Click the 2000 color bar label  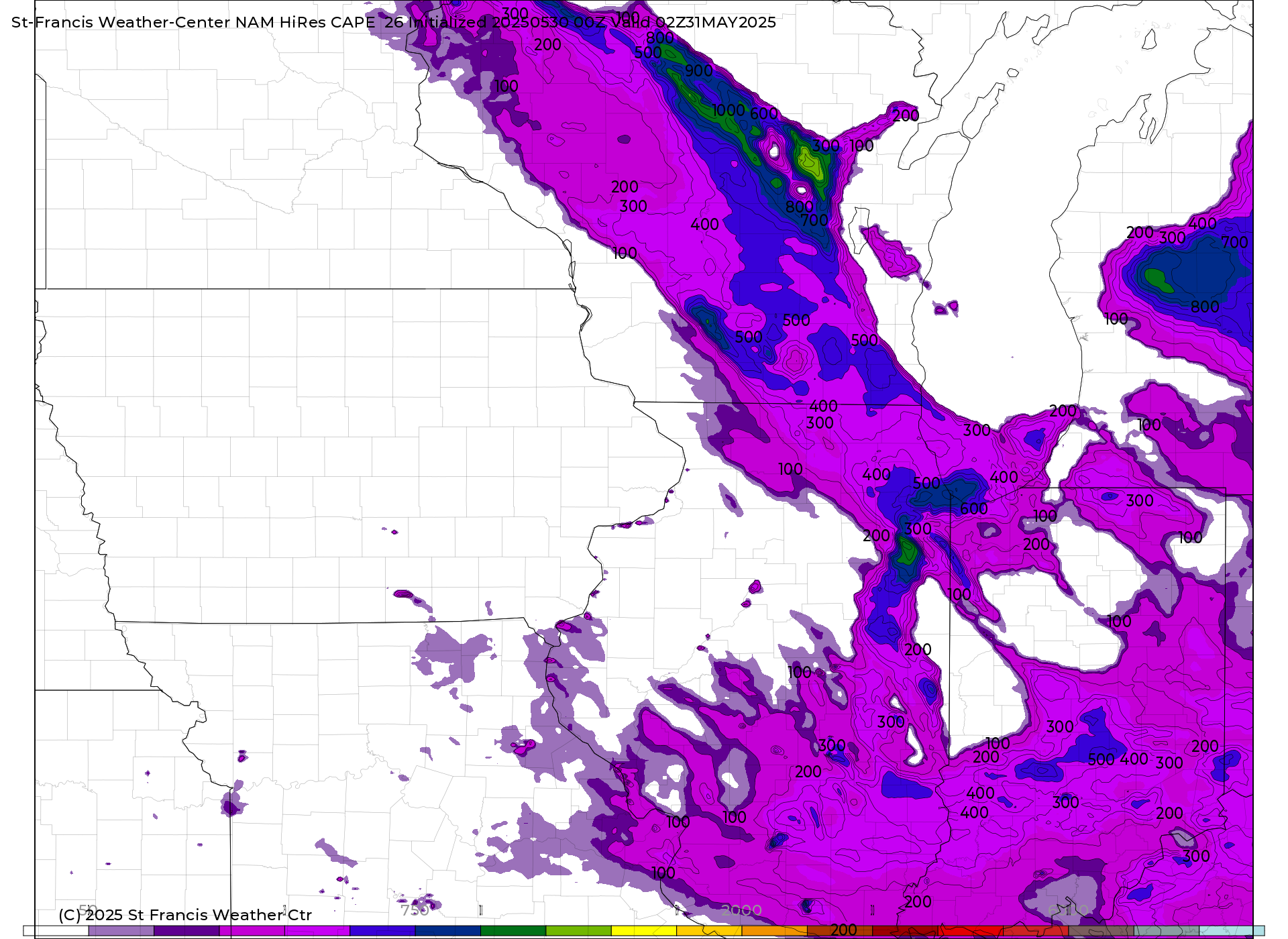741,910
